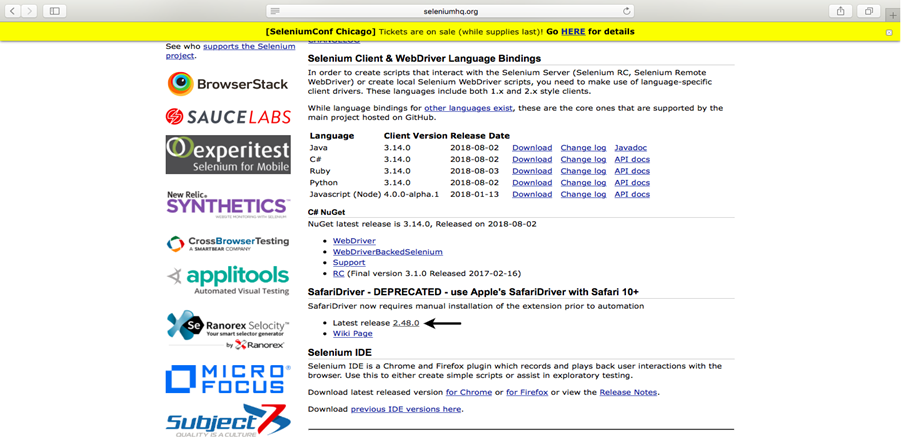
Task: Select the 'Selenium IDE' section heading
Action: [340, 352]
